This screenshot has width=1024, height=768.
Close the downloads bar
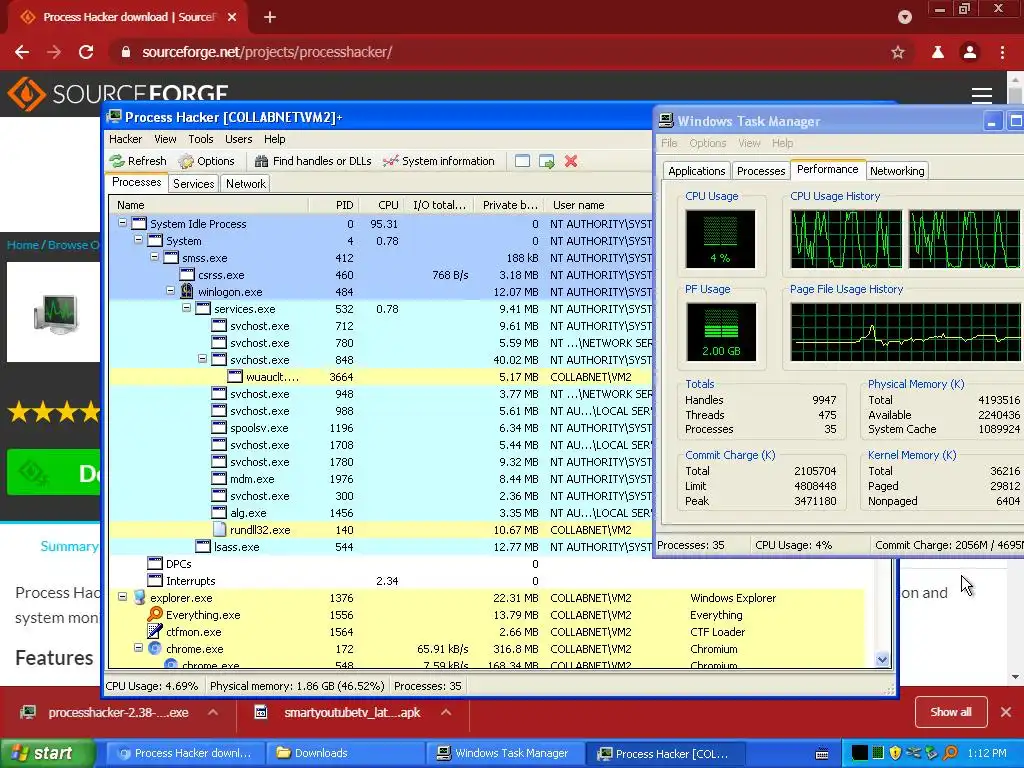tap(1006, 712)
